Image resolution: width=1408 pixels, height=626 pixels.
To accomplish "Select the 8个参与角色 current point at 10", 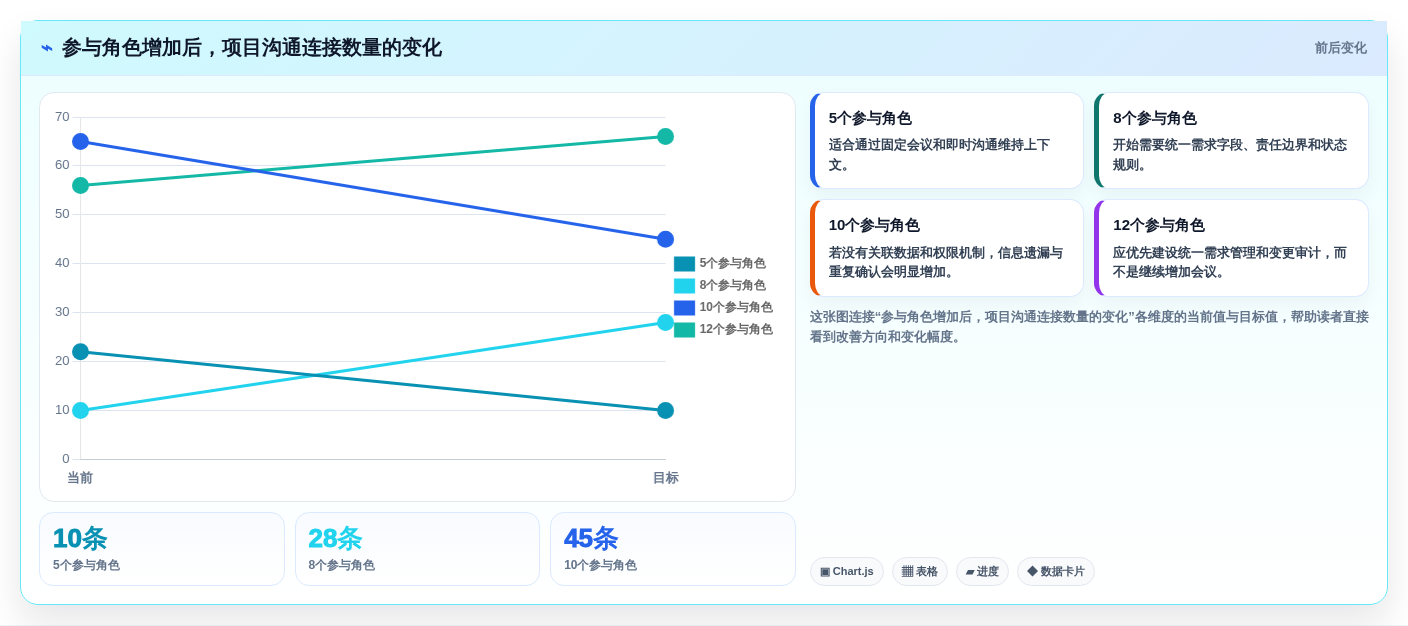I will pyautogui.click(x=80, y=411).
